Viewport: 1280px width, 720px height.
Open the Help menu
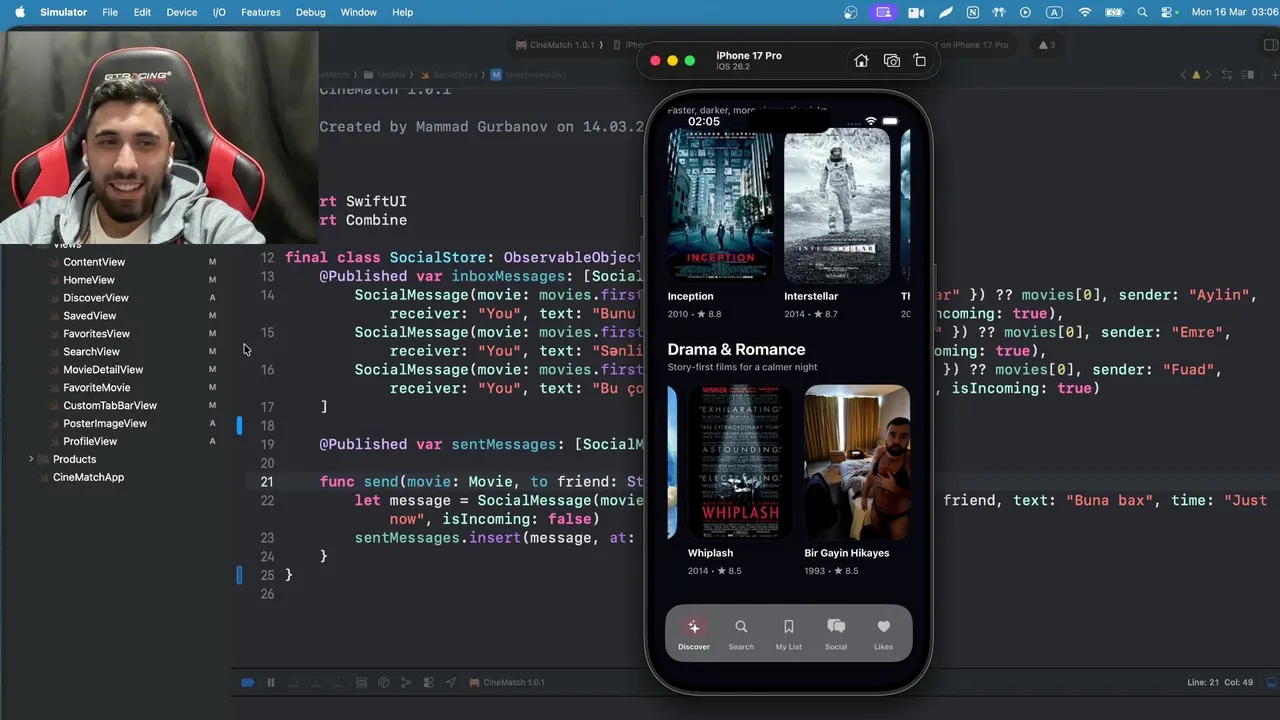pyautogui.click(x=403, y=12)
